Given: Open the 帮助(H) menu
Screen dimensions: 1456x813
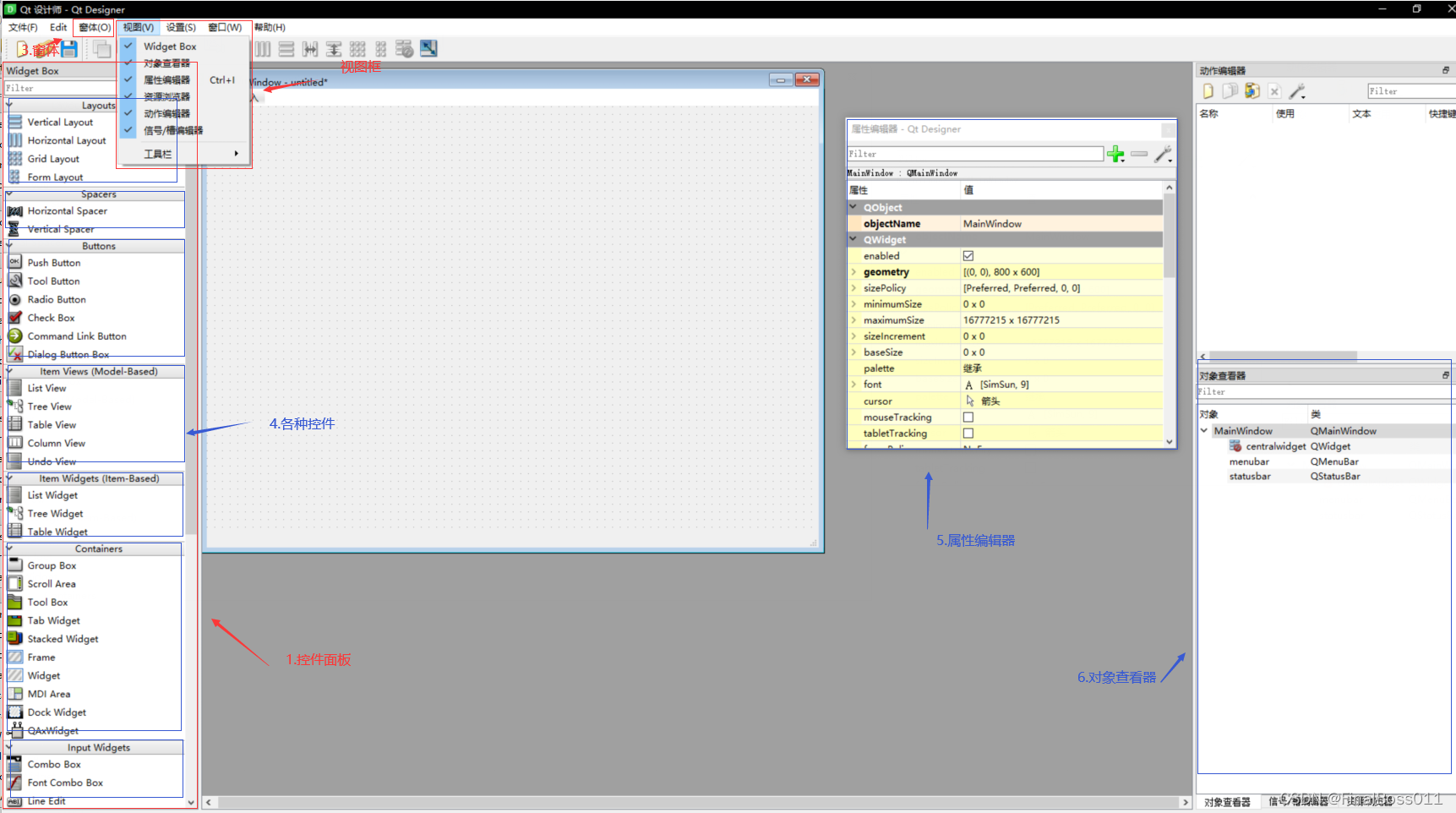Looking at the screenshot, I should click(x=270, y=28).
